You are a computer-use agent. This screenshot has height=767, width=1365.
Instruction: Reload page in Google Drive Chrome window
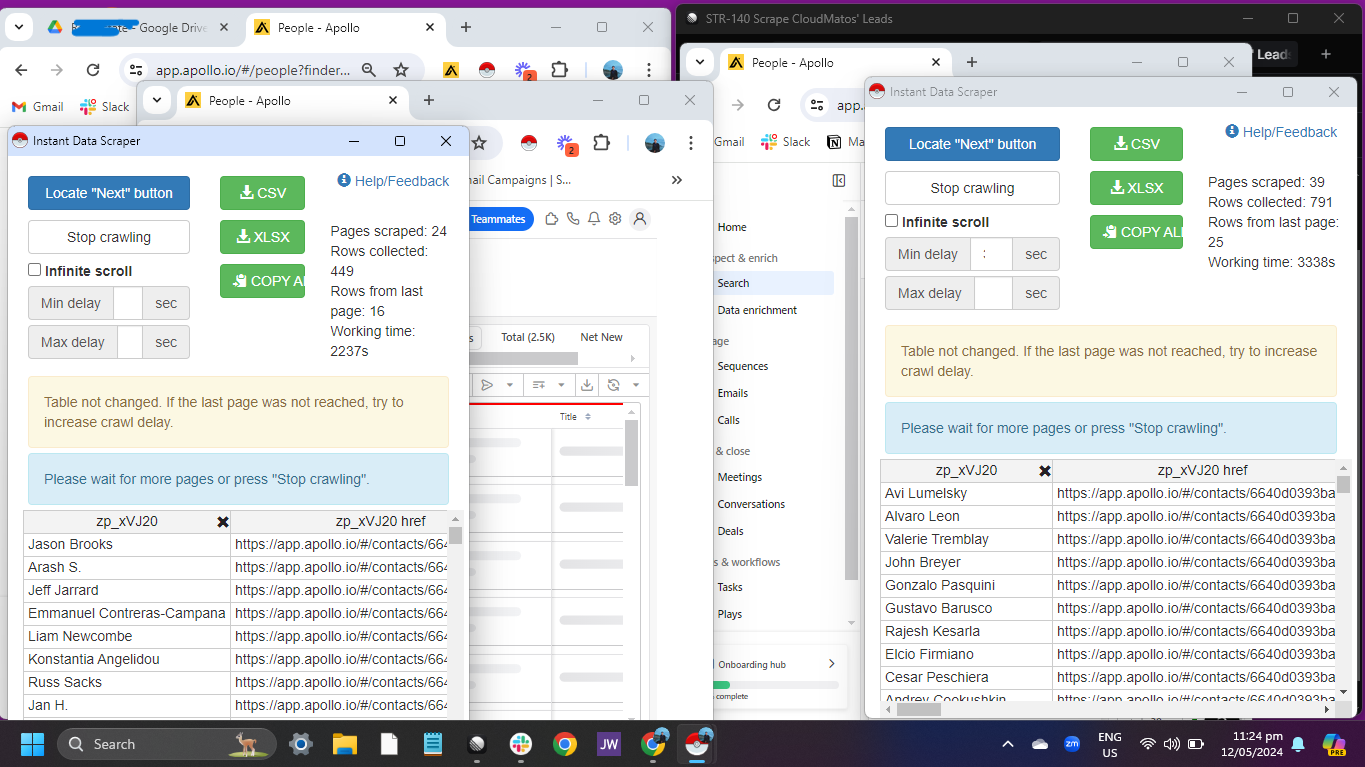click(x=93, y=70)
